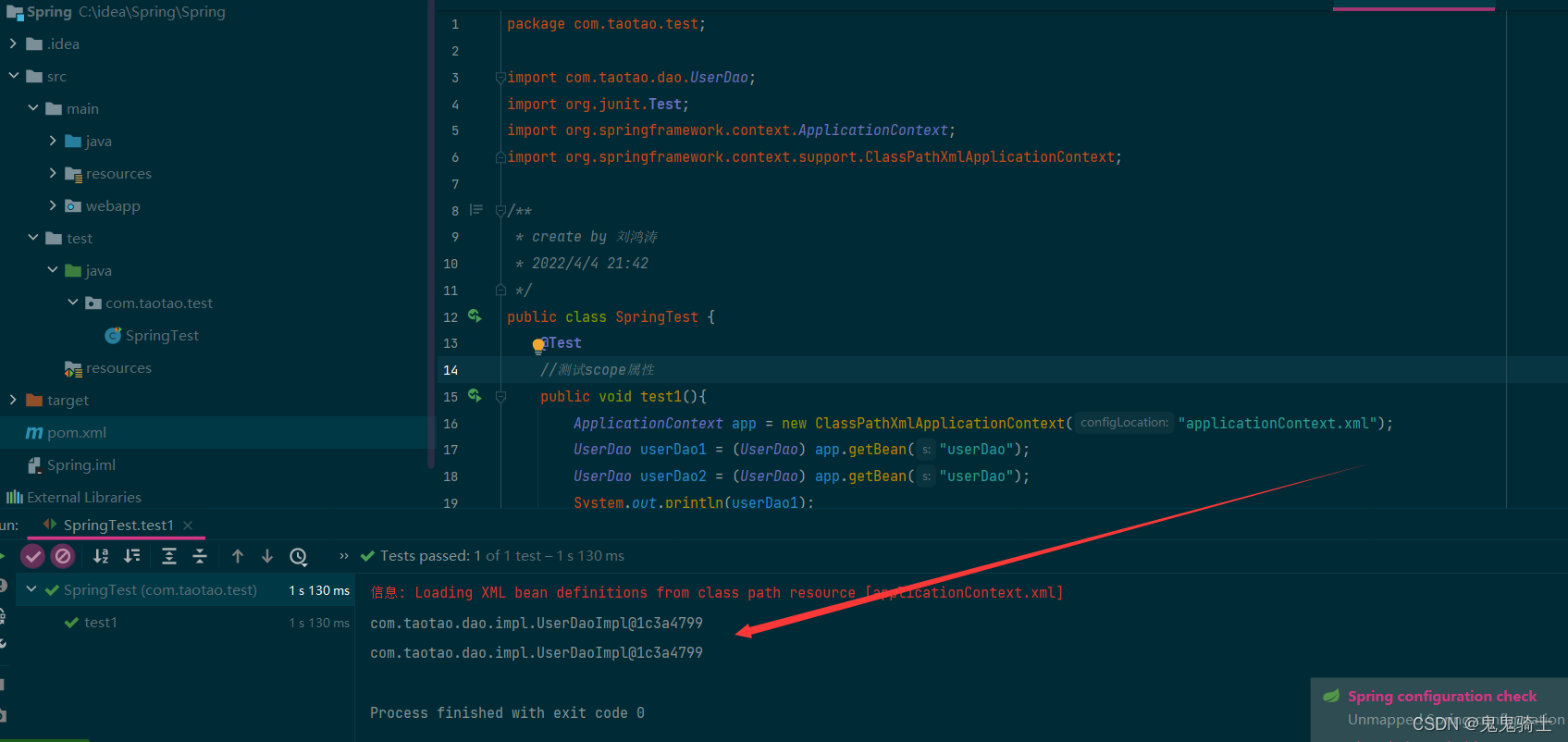Toggle Show Ignored tests filter
Viewport: 1568px width, 742px height.
point(63,556)
